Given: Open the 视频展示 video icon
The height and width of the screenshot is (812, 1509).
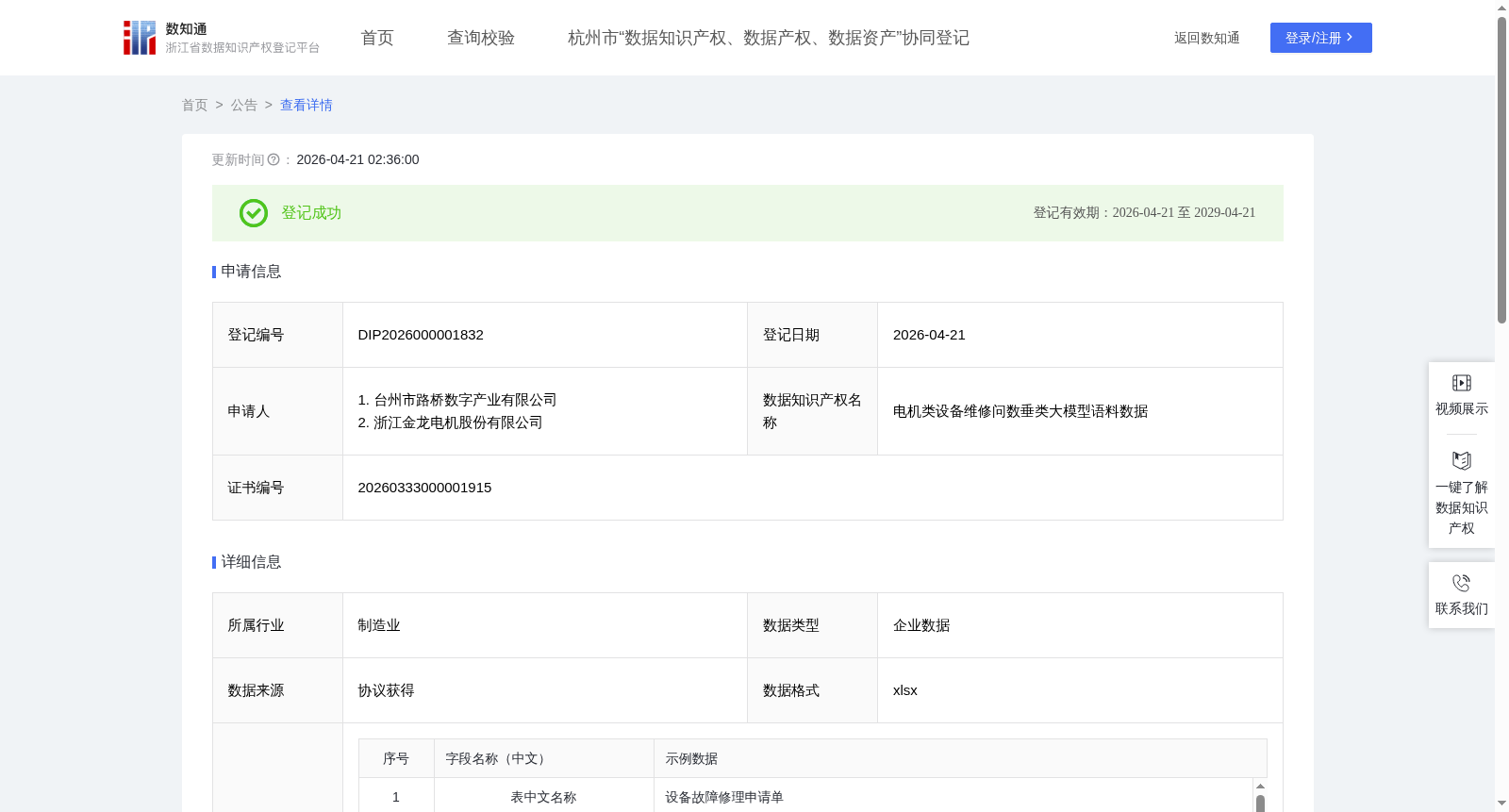Looking at the screenshot, I should (x=1462, y=383).
